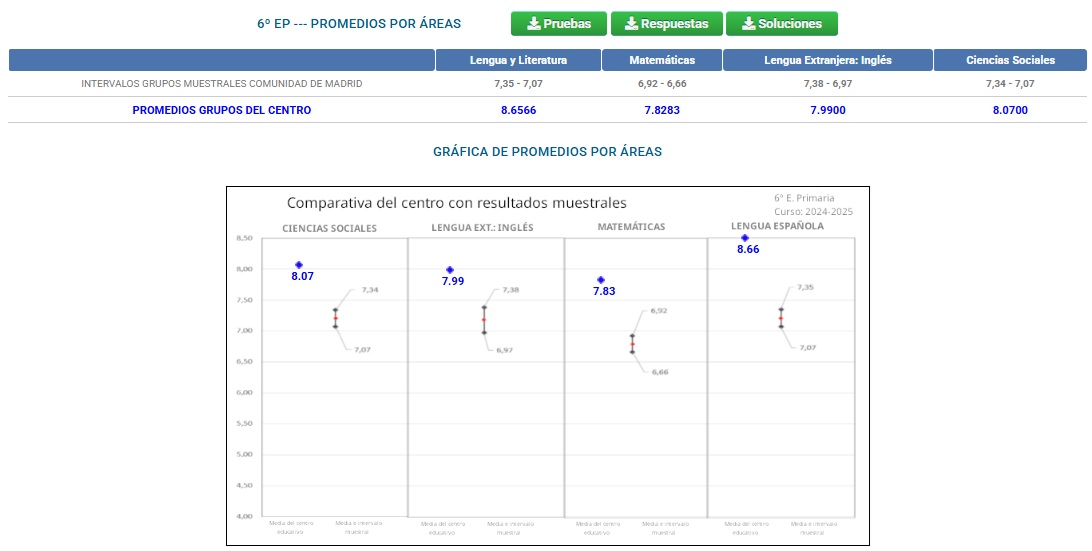Click the PROMEDIOS GRUPOS DEL CENTRO row label
The height and width of the screenshot is (551, 1092).
pos(221,110)
